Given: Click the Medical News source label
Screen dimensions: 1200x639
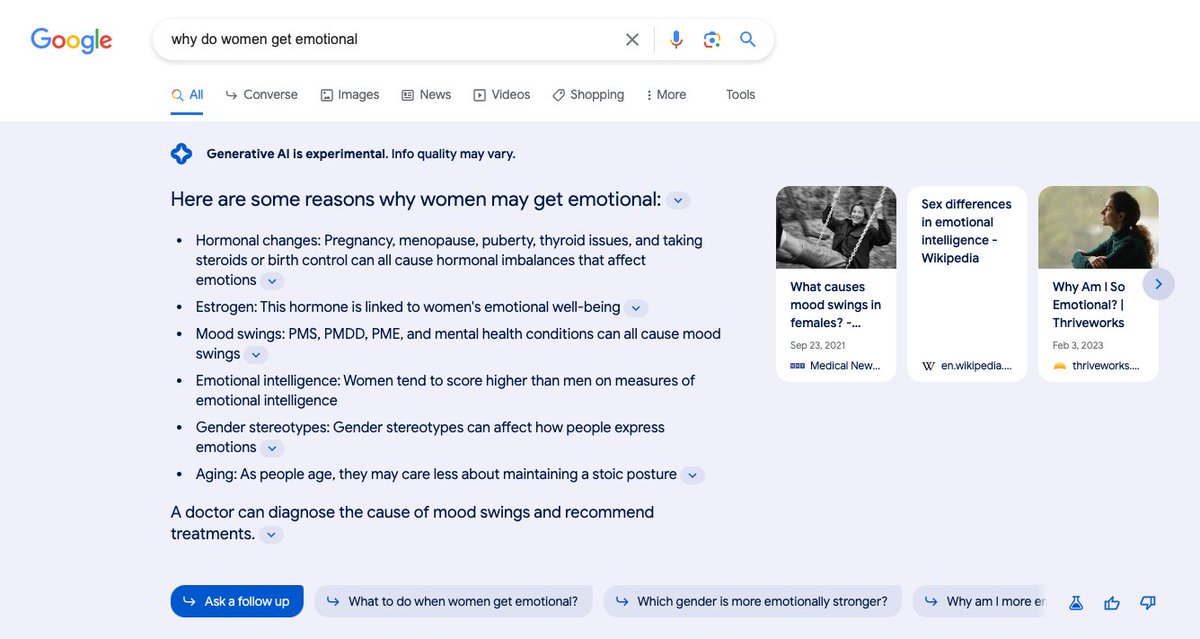Looking at the screenshot, I should click(835, 366).
